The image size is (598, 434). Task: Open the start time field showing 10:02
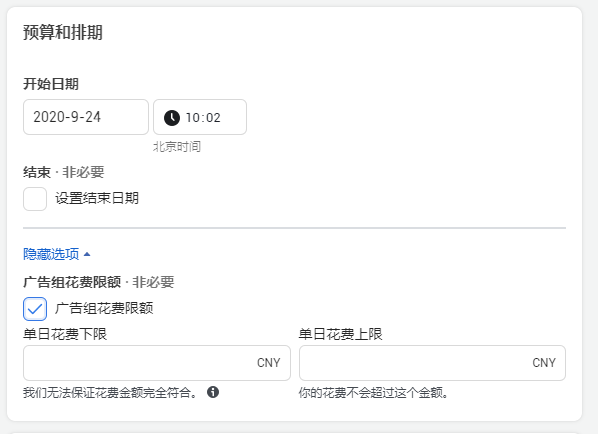(200, 117)
